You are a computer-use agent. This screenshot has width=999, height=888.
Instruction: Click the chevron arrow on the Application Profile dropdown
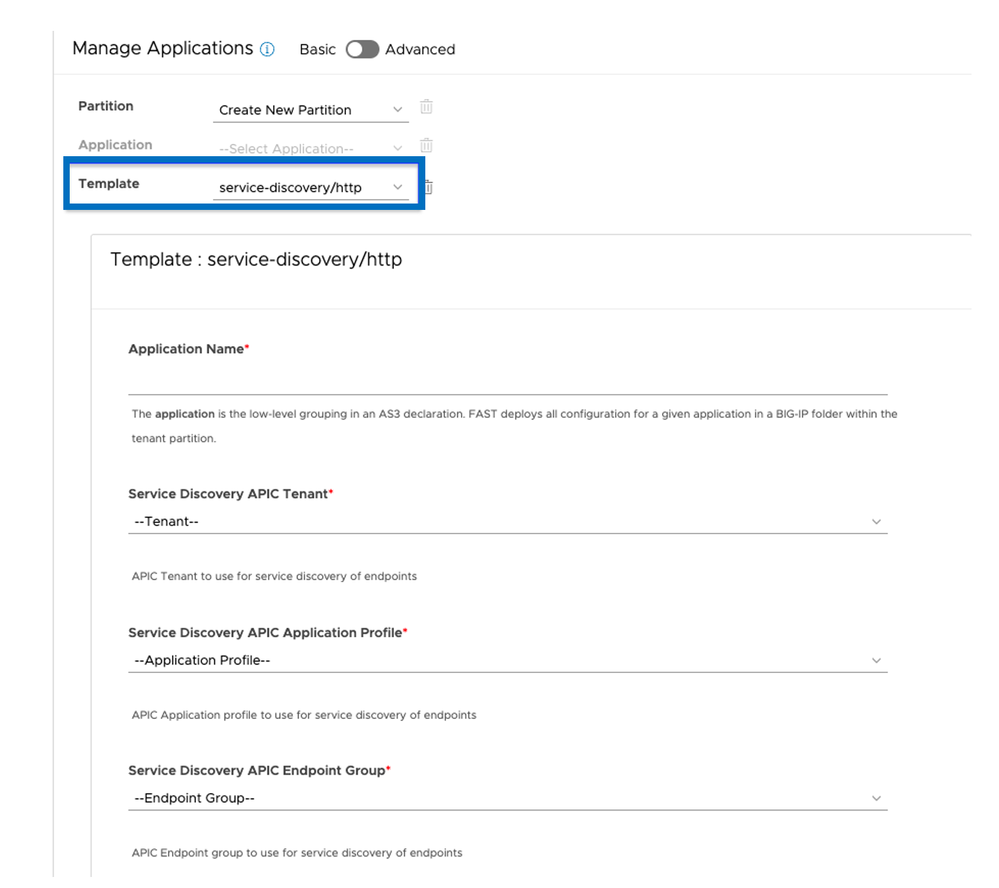[x=876, y=660]
